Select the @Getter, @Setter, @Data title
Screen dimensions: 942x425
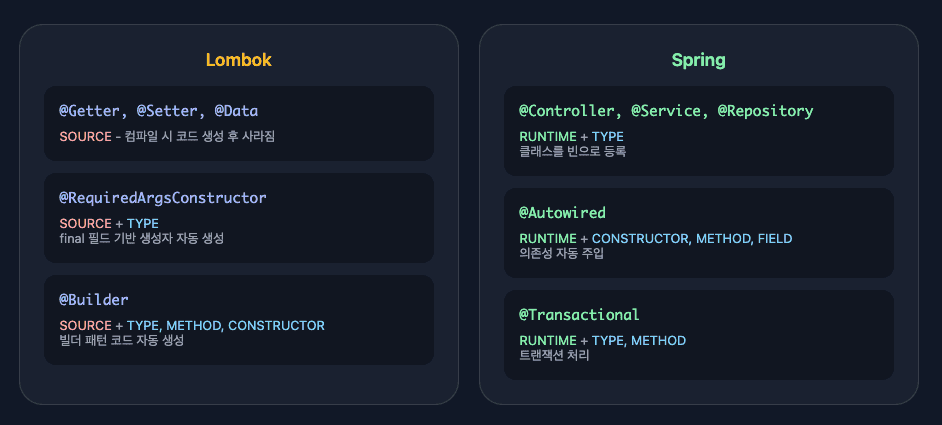[x=159, y=111]
